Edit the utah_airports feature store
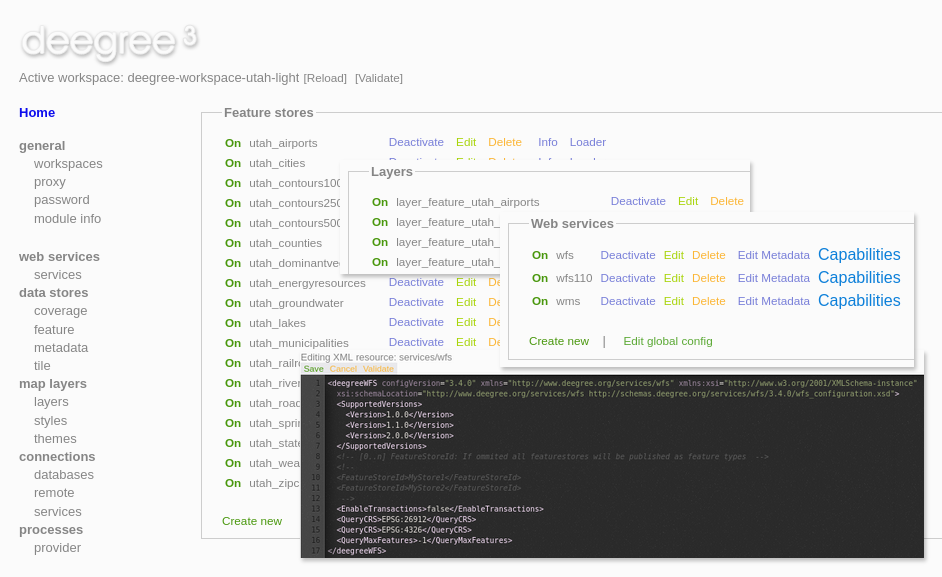942x577 pixels. (x=466, y=142)
